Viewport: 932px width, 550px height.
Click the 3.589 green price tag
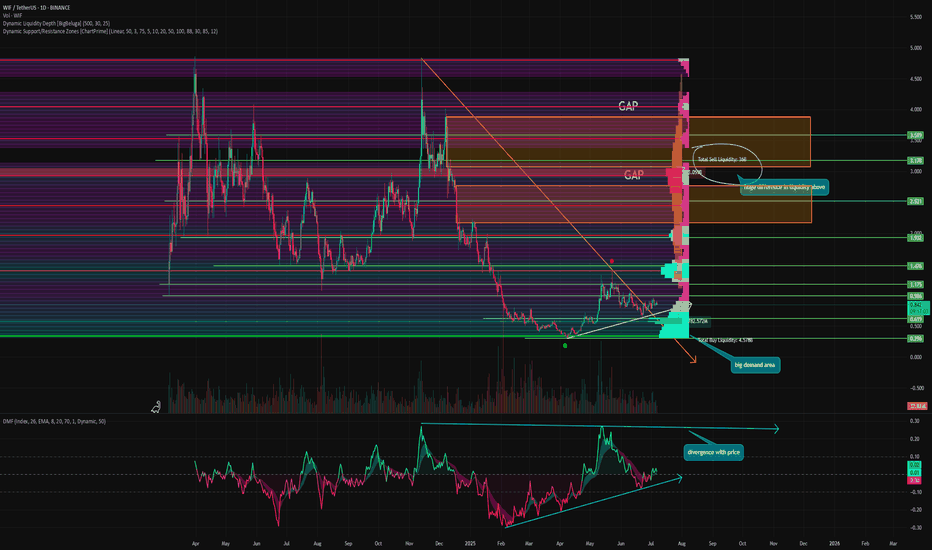[x=915, y=136]
